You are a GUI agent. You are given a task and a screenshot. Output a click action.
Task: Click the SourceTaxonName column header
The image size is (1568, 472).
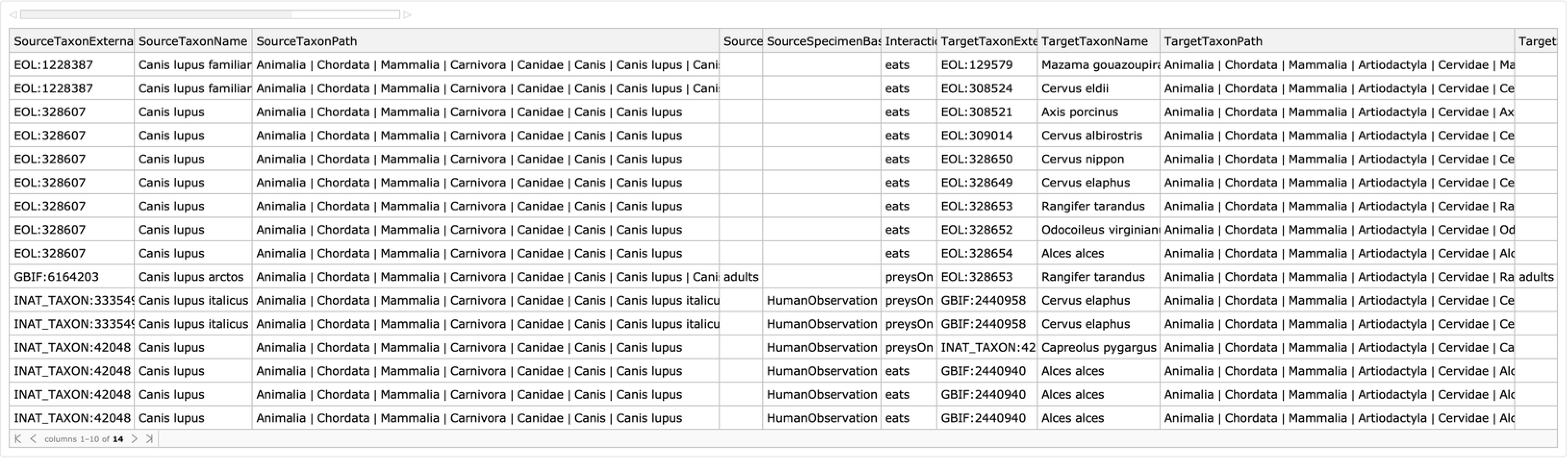pyautogui.click(x=192, y=41)
